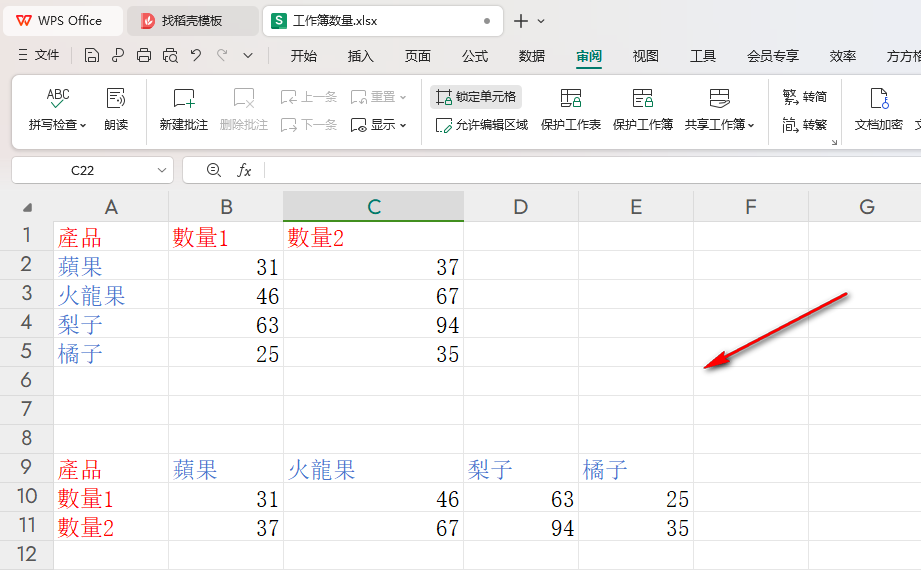Expand the Name Box dropdown arrow
This screenshot has height=570, width=921.
tap(162, 170)
